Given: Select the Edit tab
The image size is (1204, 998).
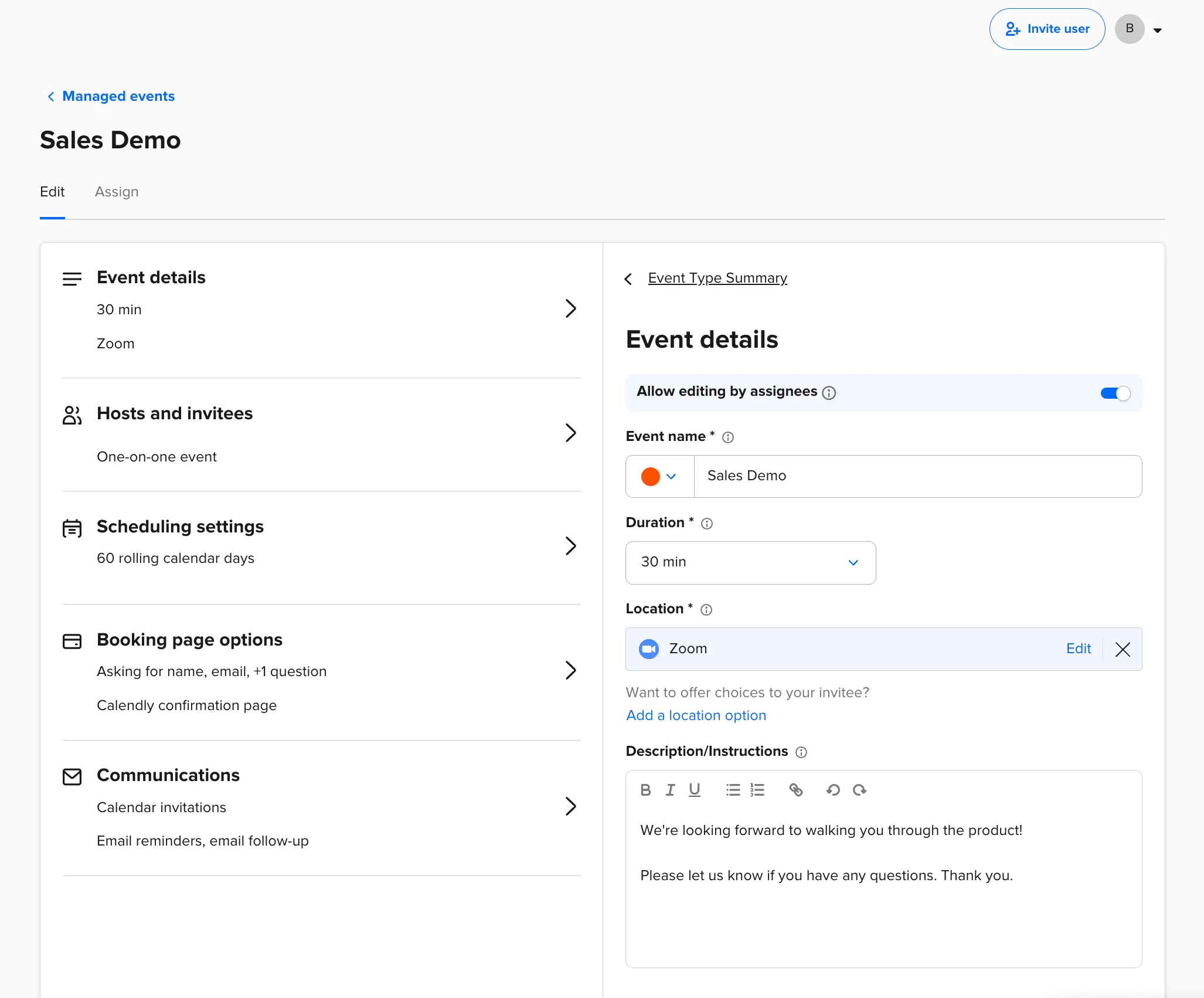Looking at the screenshot, I should click(x=52, y=192).
